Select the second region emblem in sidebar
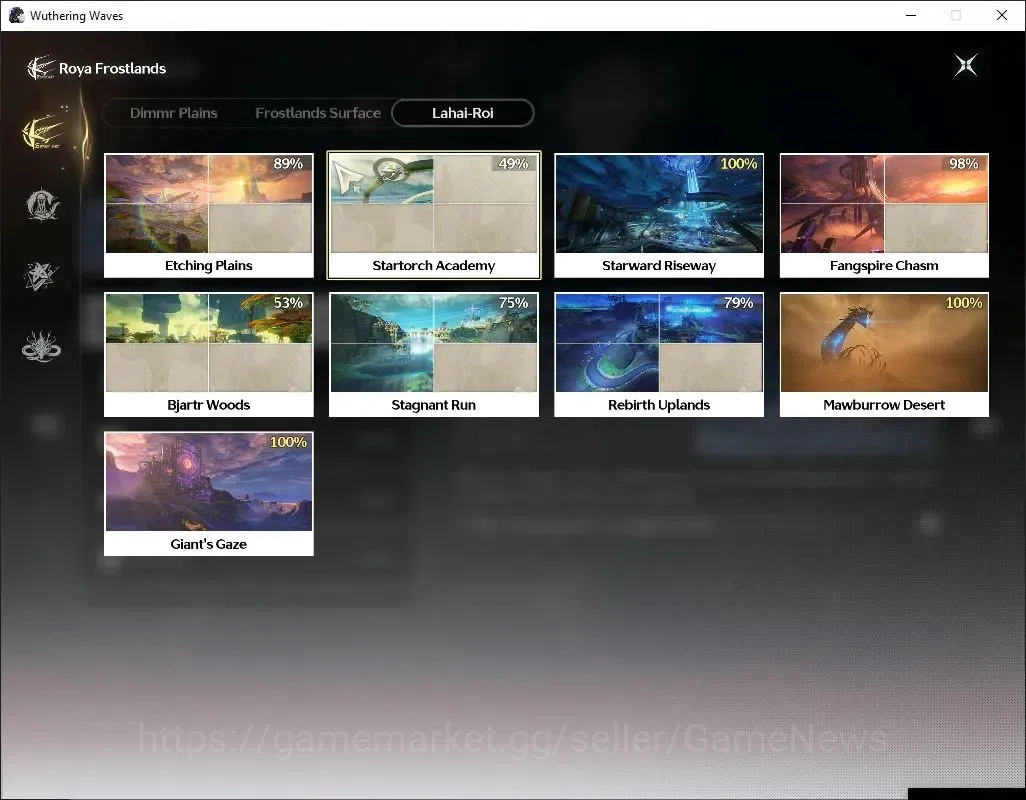The width and height of the screenshot is (1026, 800). [42, 205]
